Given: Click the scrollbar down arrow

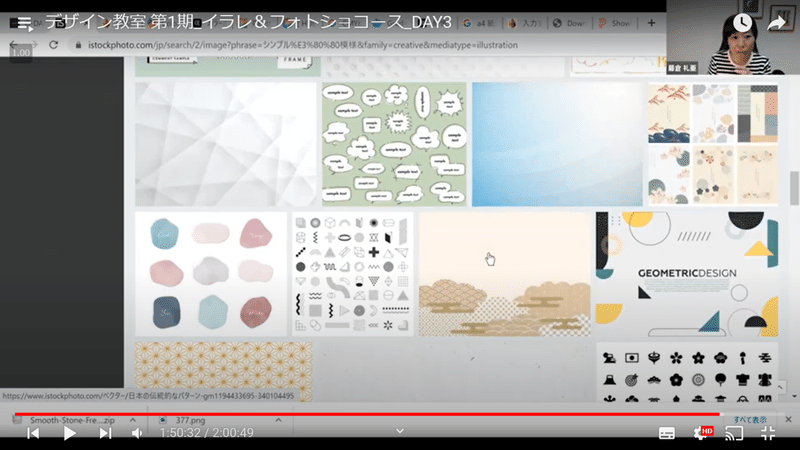Looking at the screenshot, I should 794,396.
